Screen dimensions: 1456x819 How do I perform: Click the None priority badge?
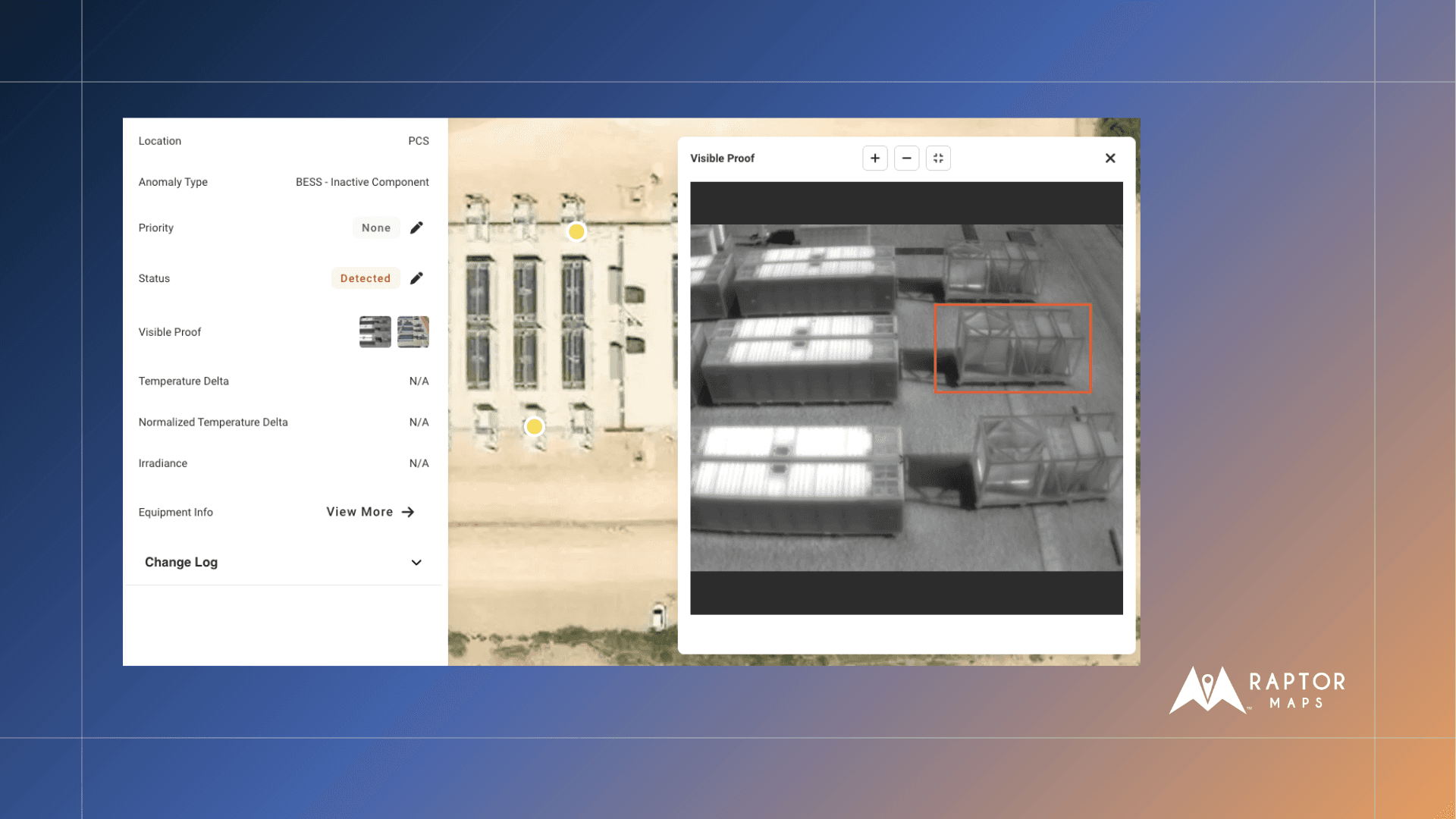click(x=376, y=227)
